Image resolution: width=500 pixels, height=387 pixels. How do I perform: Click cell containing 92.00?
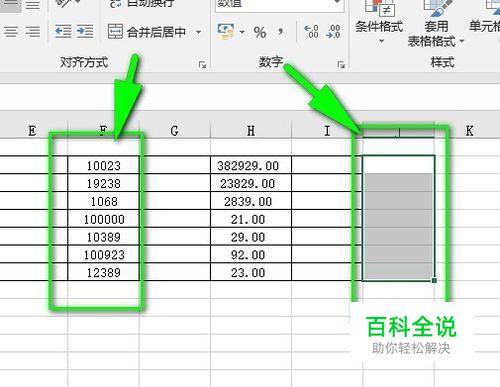[x=251, y=254]
